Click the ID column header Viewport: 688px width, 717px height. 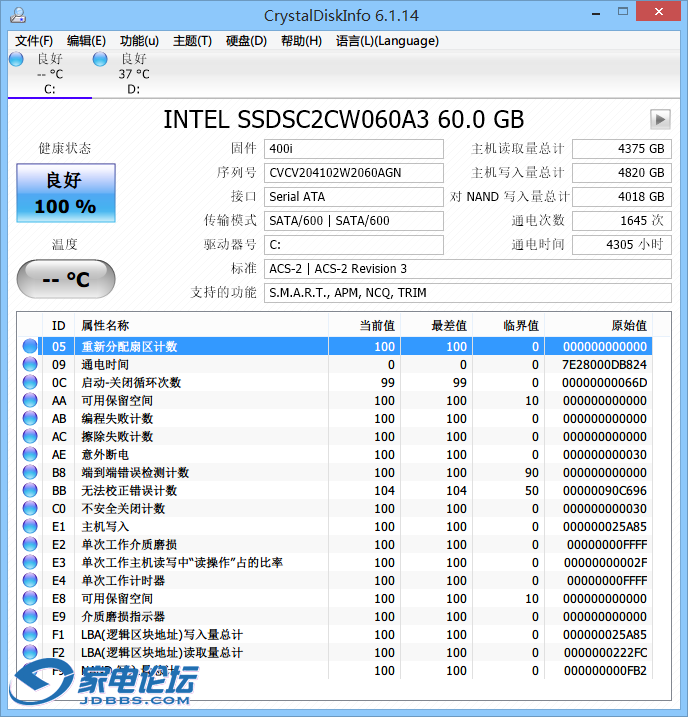(59, 326)
